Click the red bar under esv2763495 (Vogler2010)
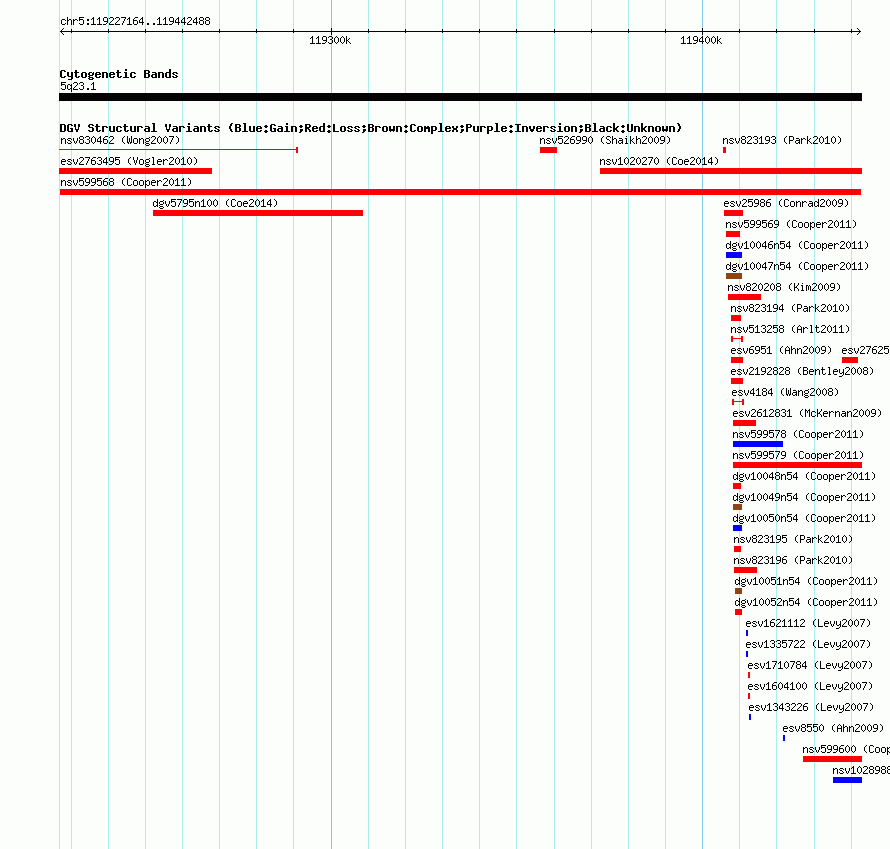 (x=136, y=171)
